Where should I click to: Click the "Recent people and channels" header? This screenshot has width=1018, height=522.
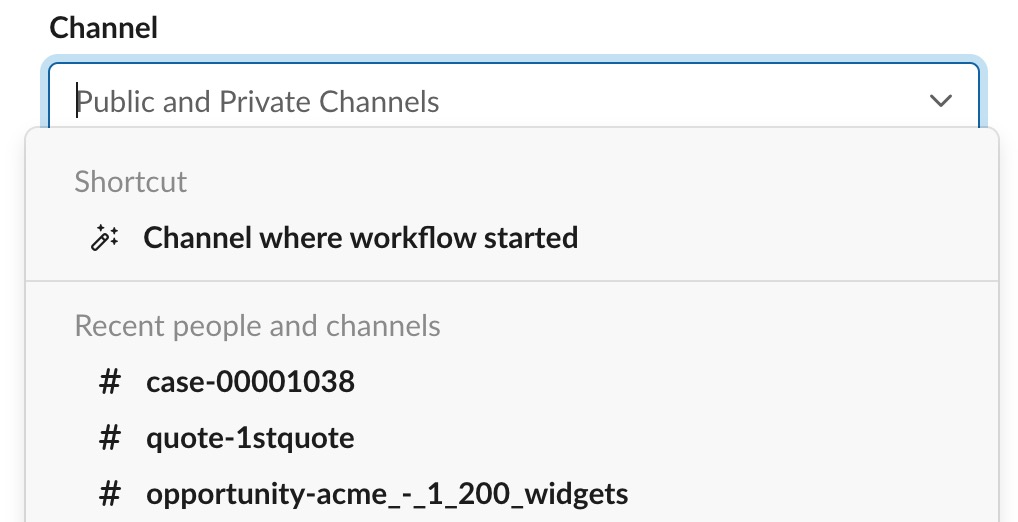[258, 325]
